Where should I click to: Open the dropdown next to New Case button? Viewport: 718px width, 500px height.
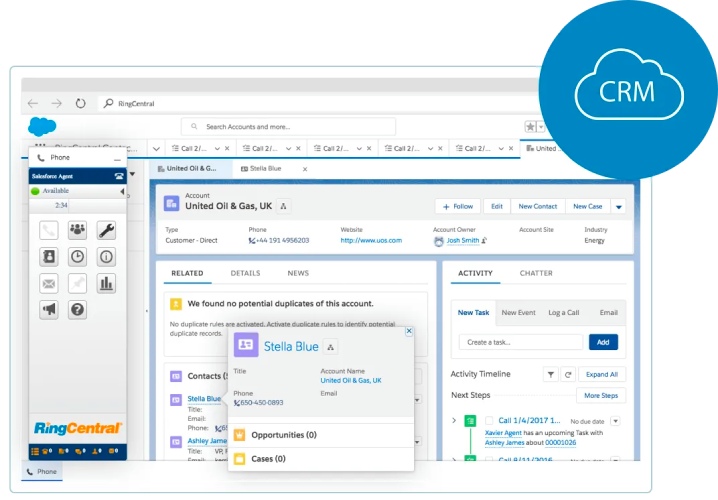(x=619, y=207)
